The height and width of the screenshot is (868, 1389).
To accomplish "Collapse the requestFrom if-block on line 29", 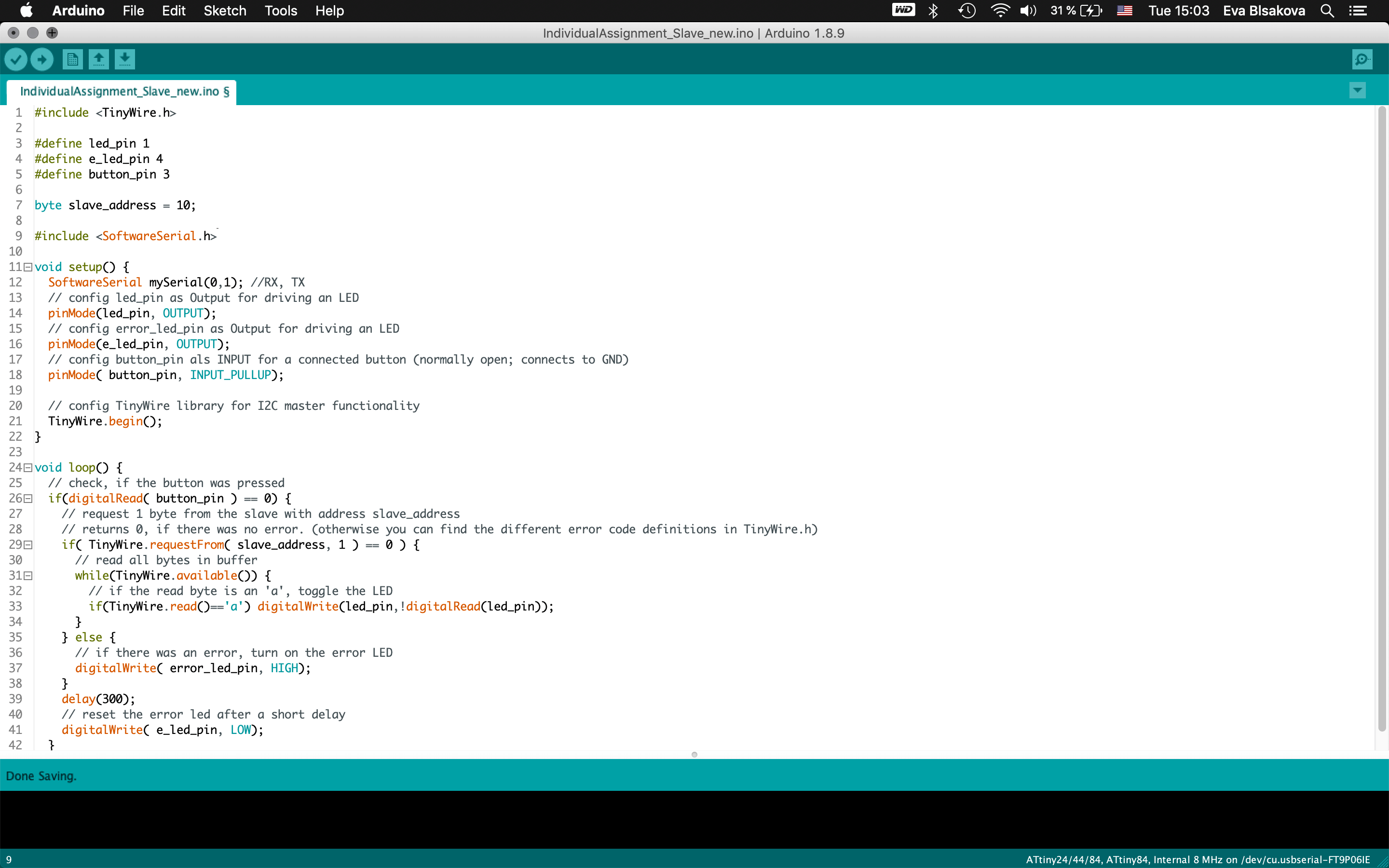I will [27, 545].
